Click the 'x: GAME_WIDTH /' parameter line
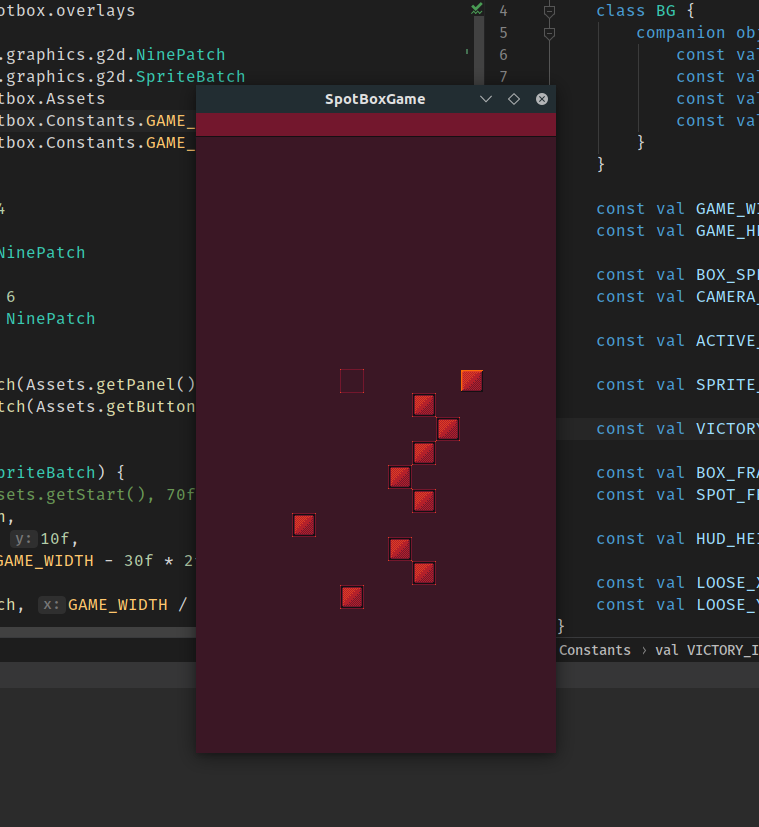 click(112, 604)
